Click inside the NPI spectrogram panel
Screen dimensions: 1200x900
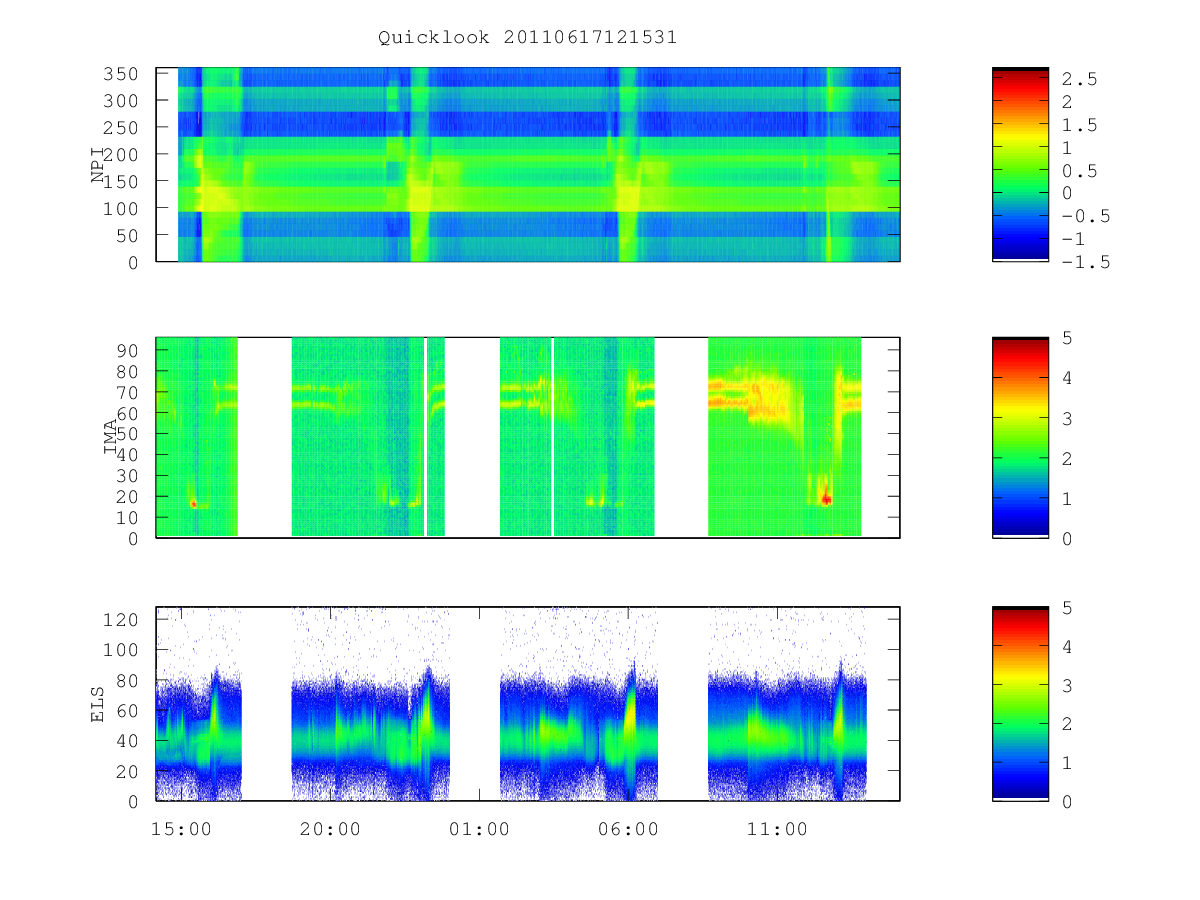tap(528, 164)
